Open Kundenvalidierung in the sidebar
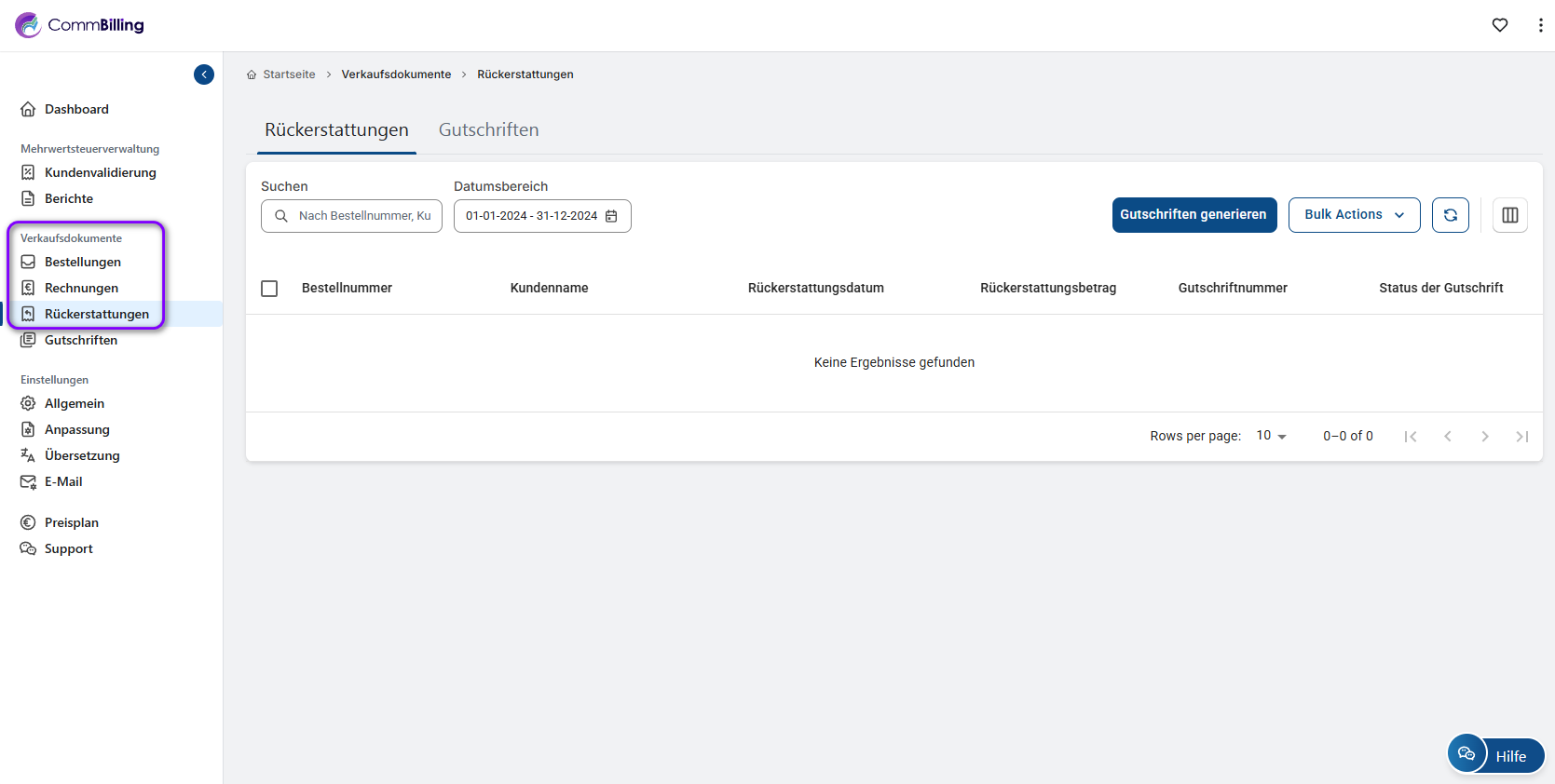This screenshot has width=1555, height=784. coord(100,173)
